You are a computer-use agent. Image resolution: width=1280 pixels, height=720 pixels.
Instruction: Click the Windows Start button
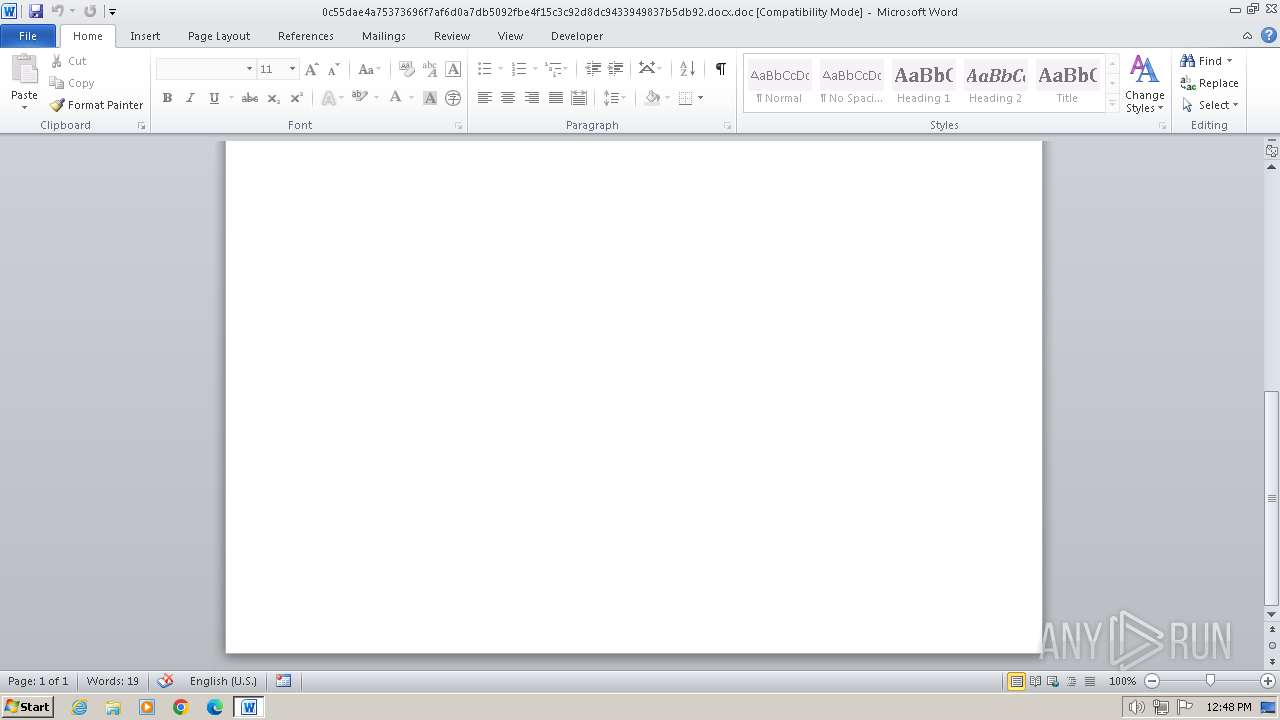pyautogui.click(x=28, y=707)
